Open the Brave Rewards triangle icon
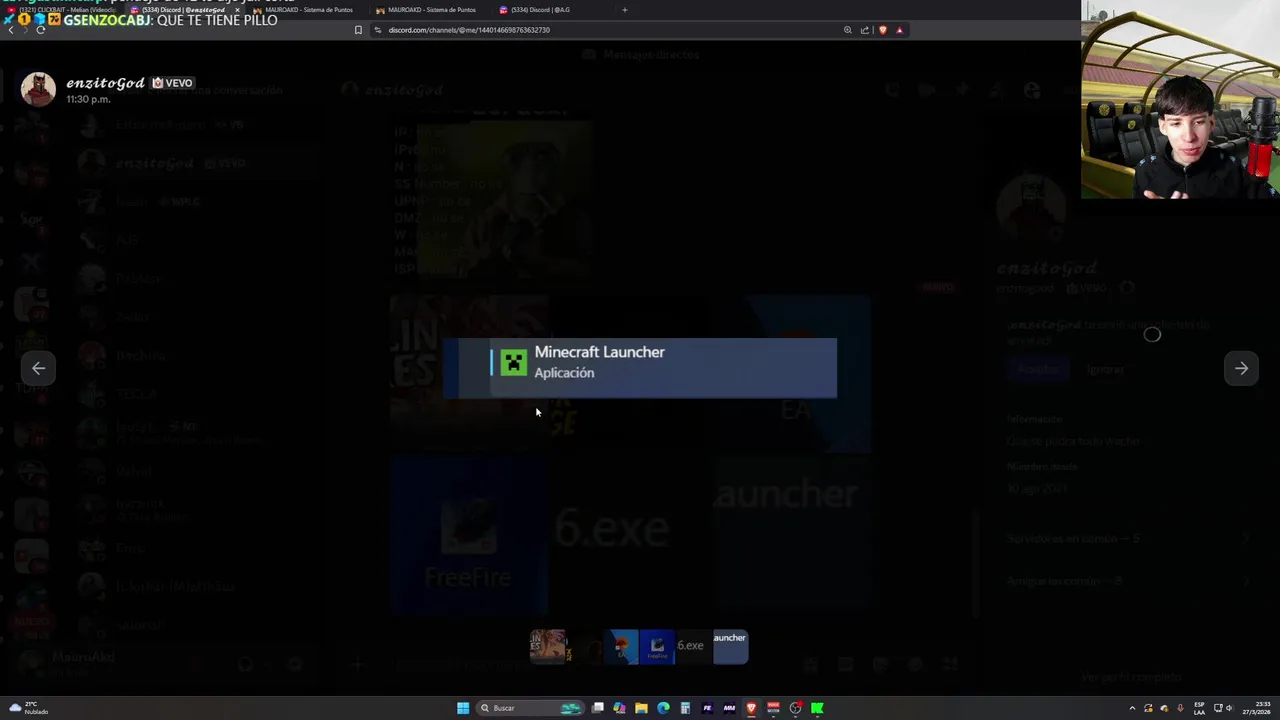The width and height of the screenshot is (1280, 720). coord(899,30)
